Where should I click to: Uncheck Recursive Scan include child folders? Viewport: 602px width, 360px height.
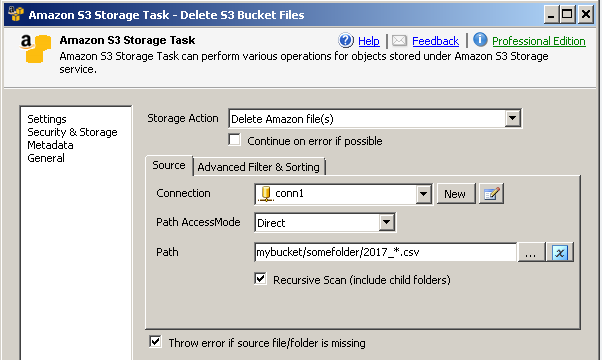tap(260, 279)
